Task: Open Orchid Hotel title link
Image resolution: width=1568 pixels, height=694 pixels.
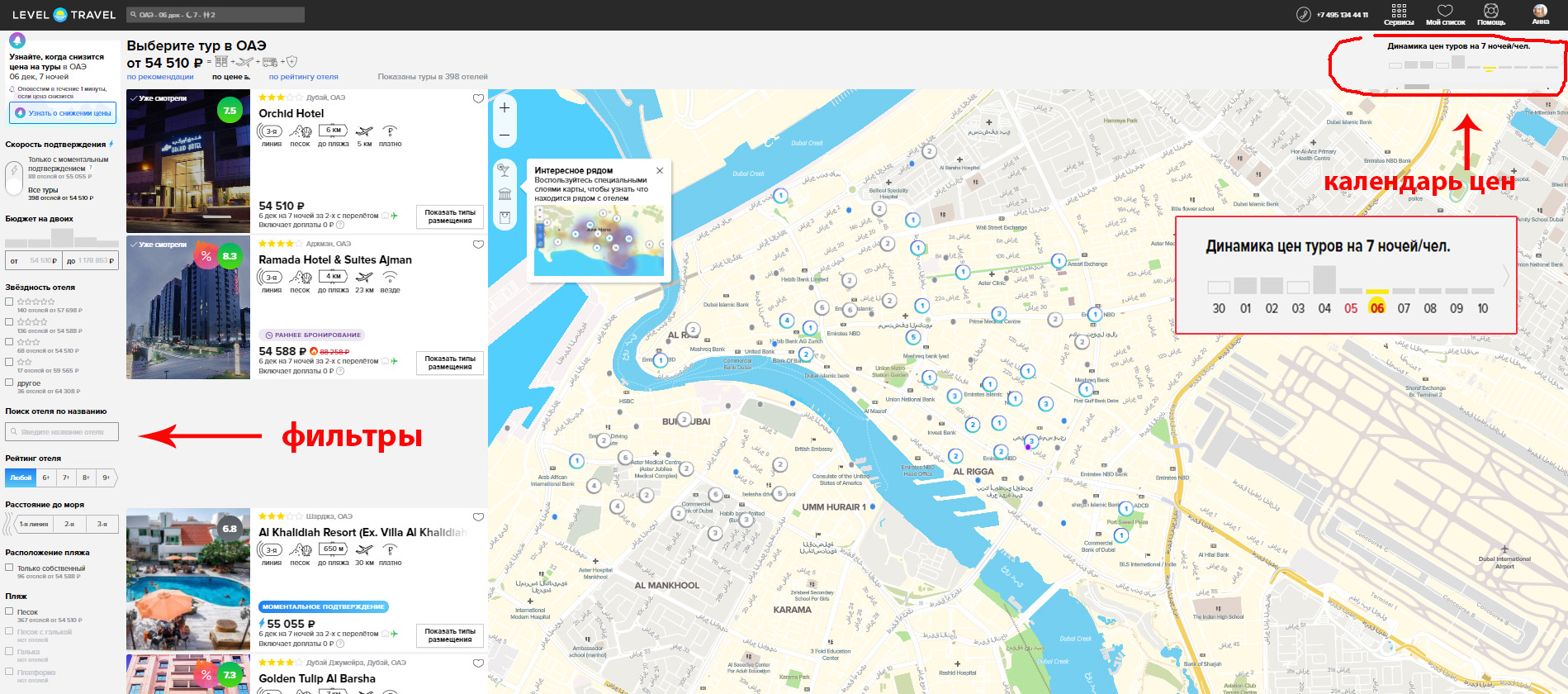Action: point(291,114)
